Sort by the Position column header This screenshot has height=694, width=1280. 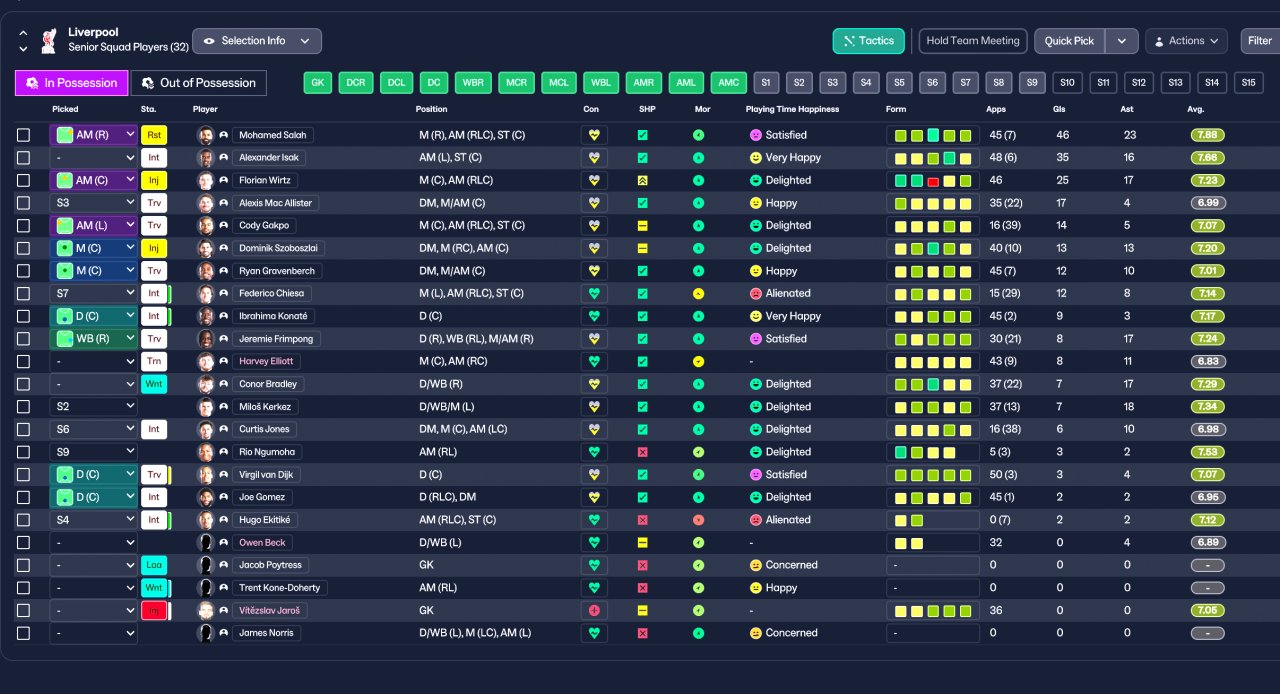pos(432,109)
